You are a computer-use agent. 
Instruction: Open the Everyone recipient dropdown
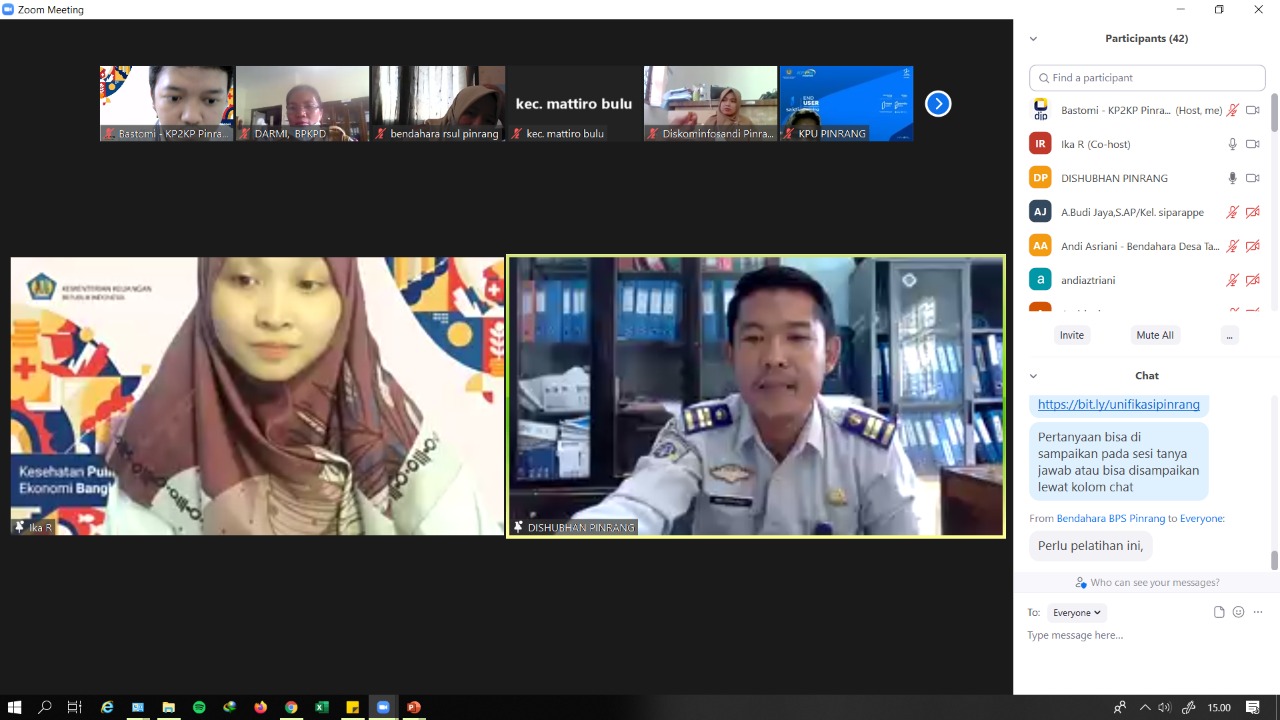pos(1077,613)
